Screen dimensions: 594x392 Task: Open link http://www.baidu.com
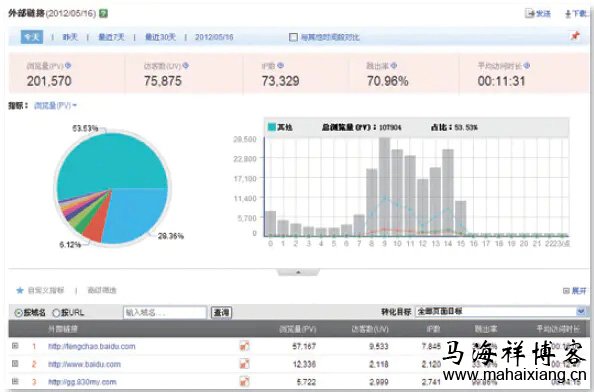coord(84,364)
